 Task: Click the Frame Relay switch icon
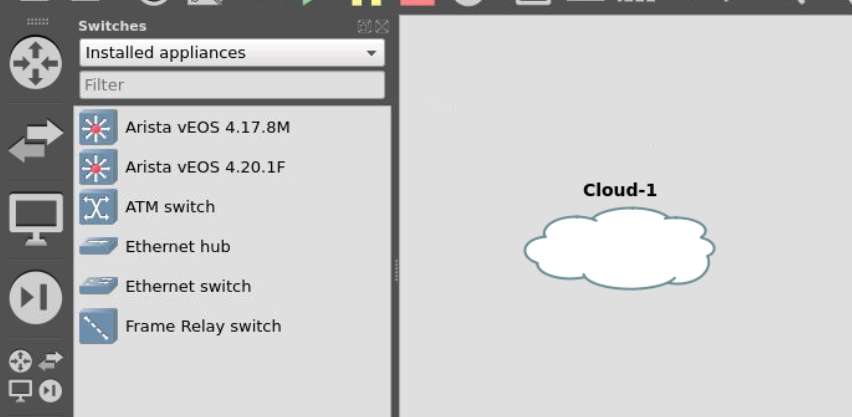pos(98,326)
